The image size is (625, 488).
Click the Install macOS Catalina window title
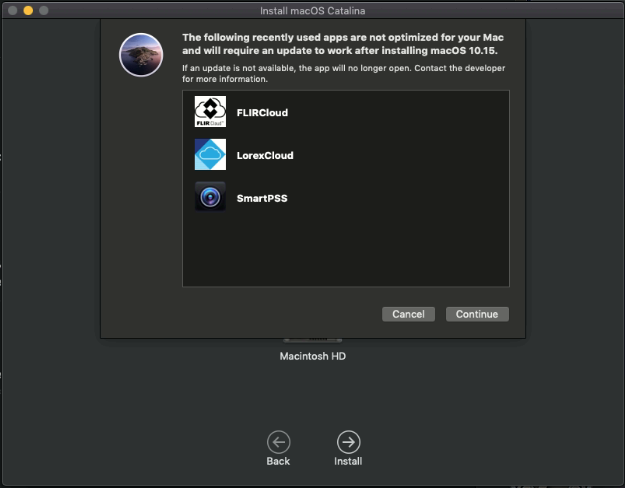point(312,11)
